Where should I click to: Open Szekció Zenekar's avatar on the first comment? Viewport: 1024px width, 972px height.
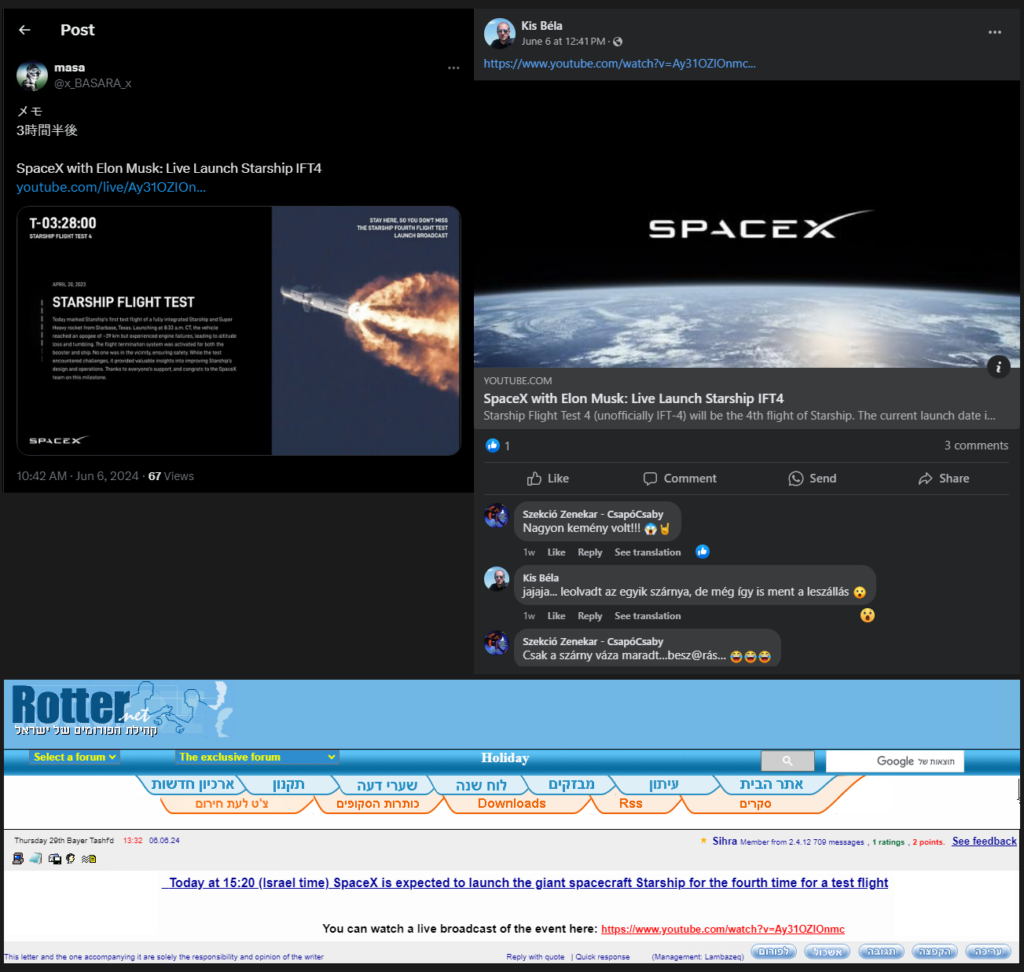tap(496, 515)
